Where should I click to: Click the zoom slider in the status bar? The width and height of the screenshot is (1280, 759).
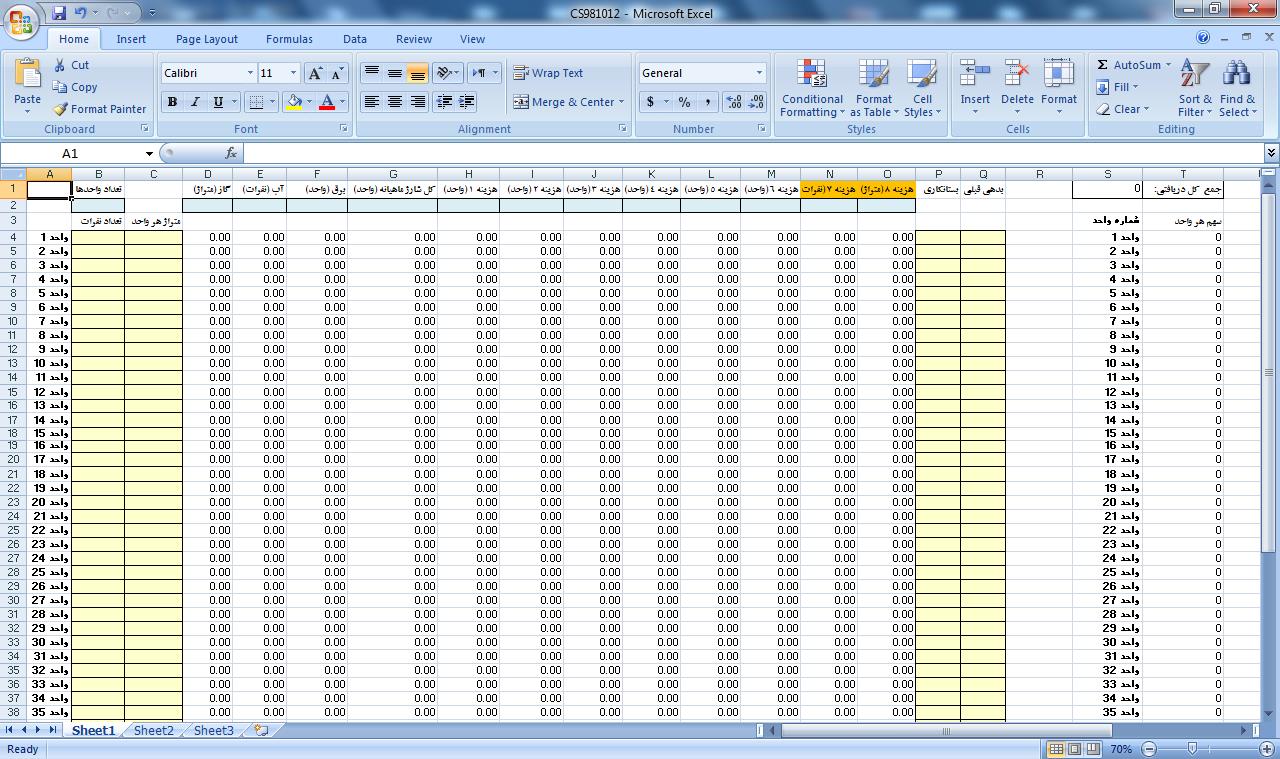coord(1192,748)
